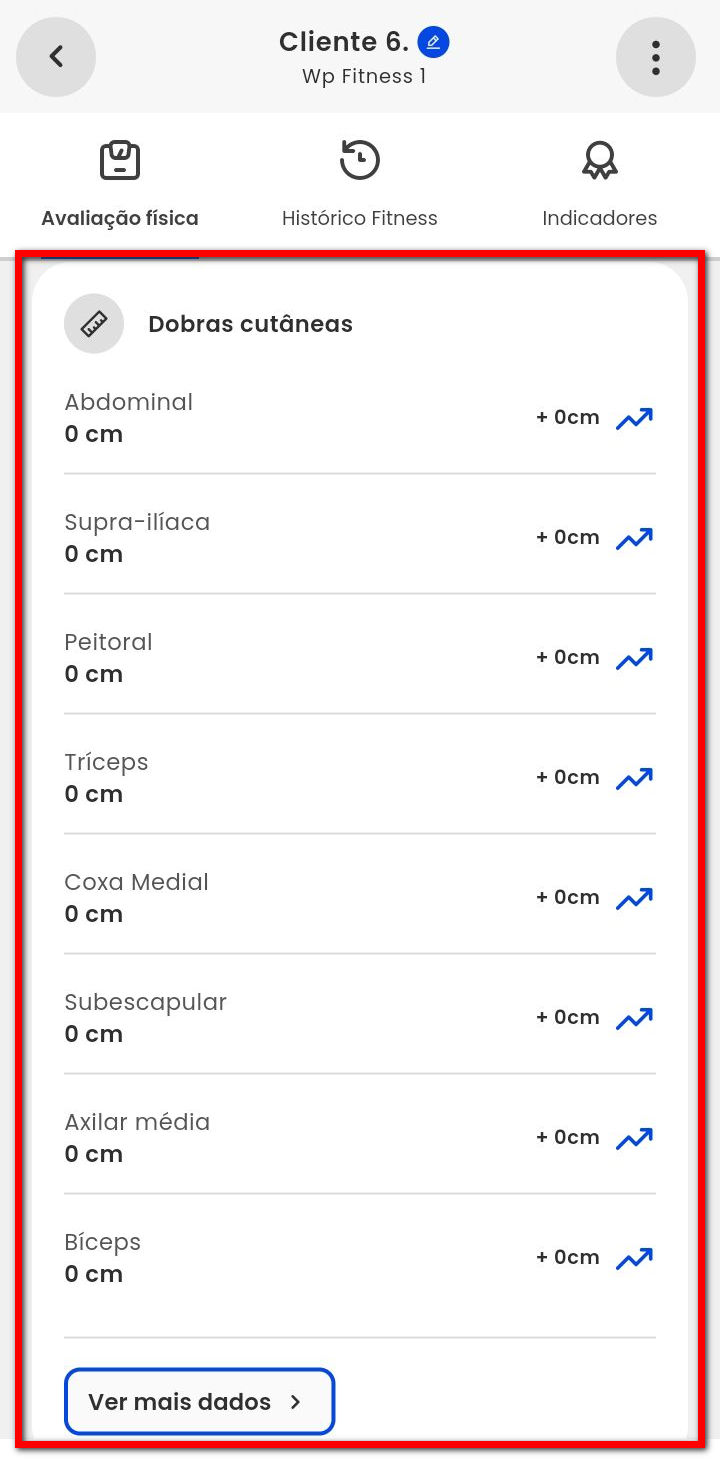Expand more data via the chevron arrow
The width and height of the screenshot is (720, 1463).
click(295, 1402)
